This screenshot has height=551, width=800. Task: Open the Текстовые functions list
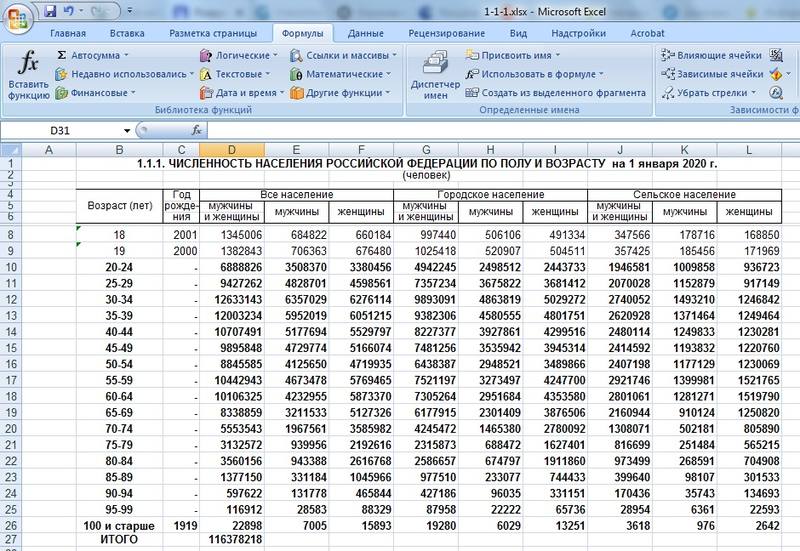tap(237, 74)
